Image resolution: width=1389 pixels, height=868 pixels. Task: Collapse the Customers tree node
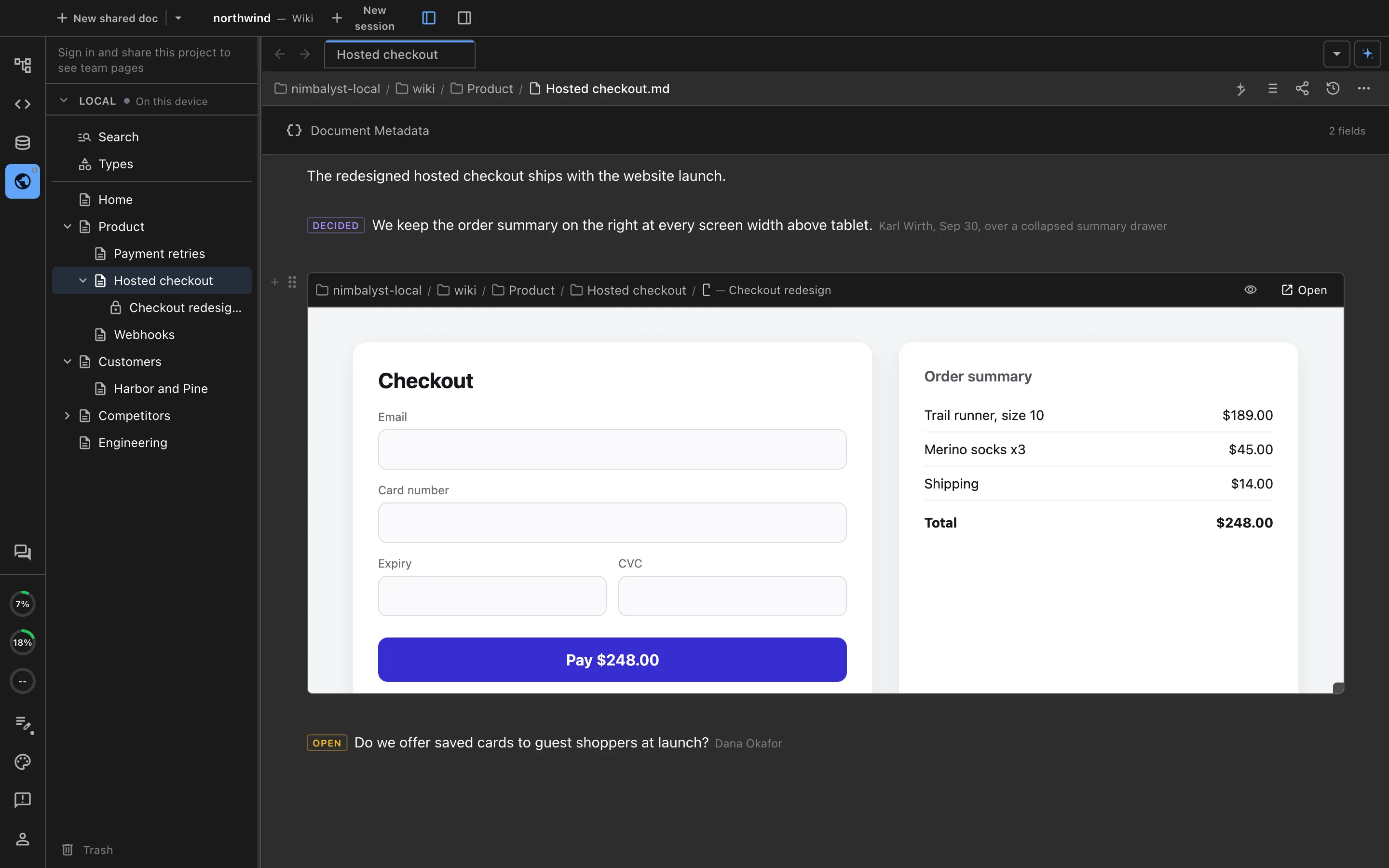(x=67, y=361)
